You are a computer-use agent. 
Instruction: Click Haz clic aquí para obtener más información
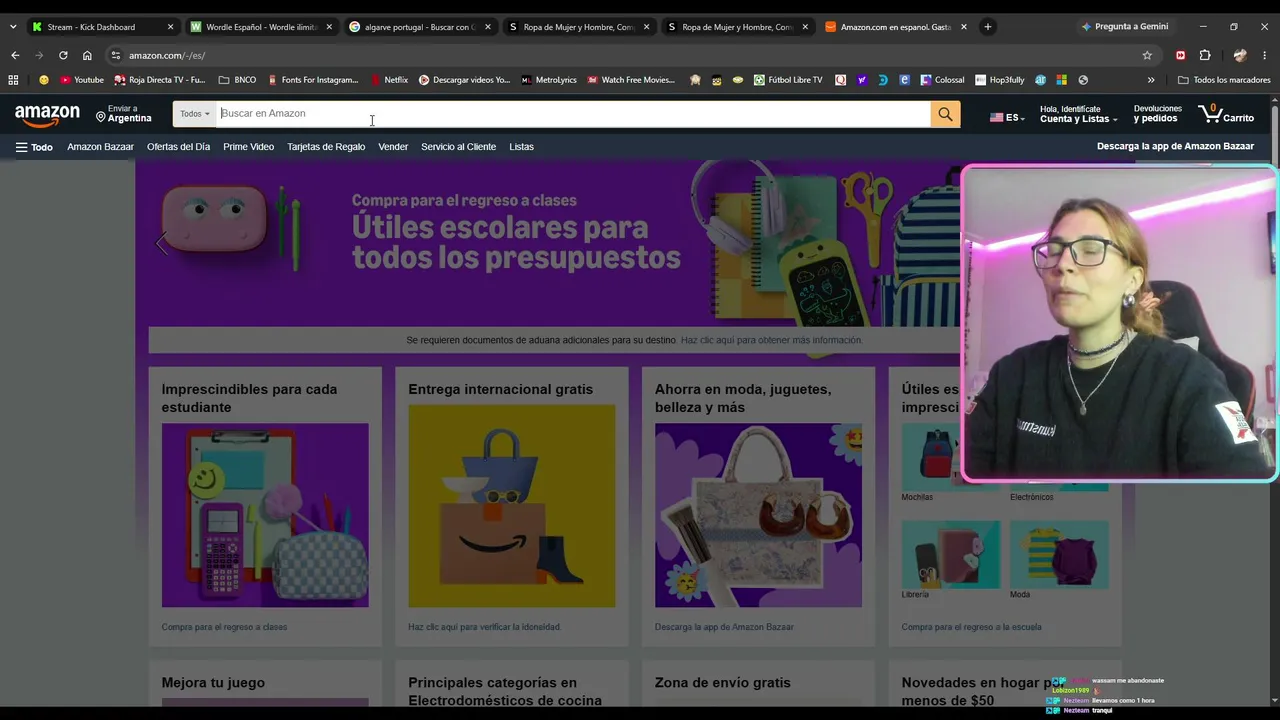tap(771, 340)
